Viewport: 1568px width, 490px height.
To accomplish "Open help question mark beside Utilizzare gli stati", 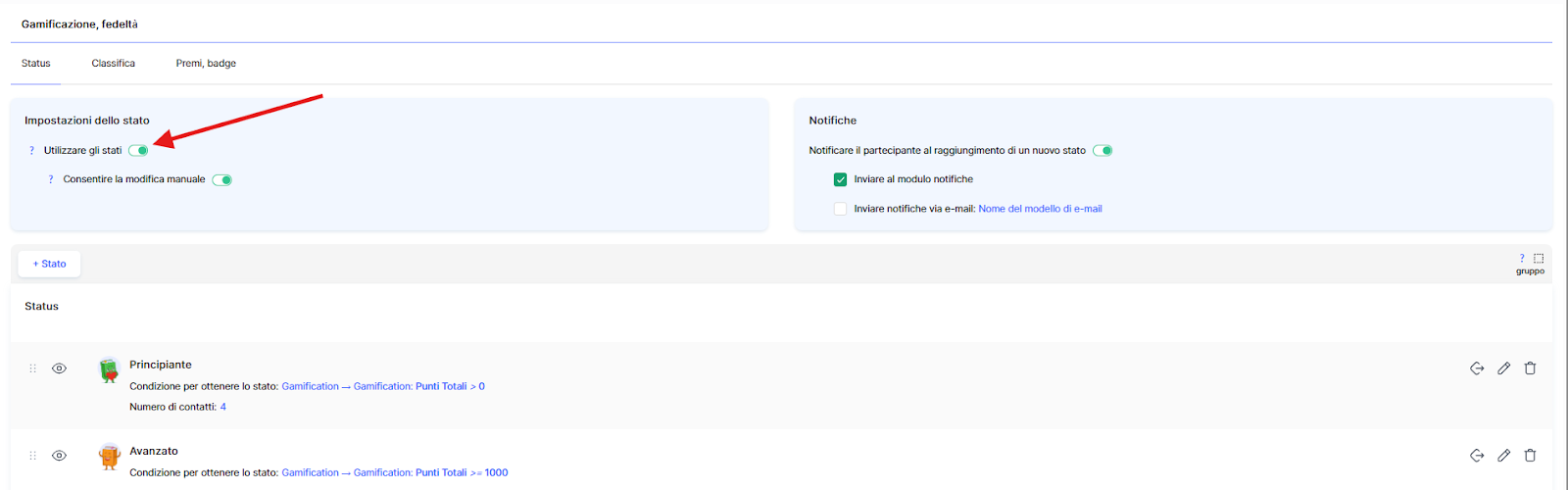I will pos(31,151).
